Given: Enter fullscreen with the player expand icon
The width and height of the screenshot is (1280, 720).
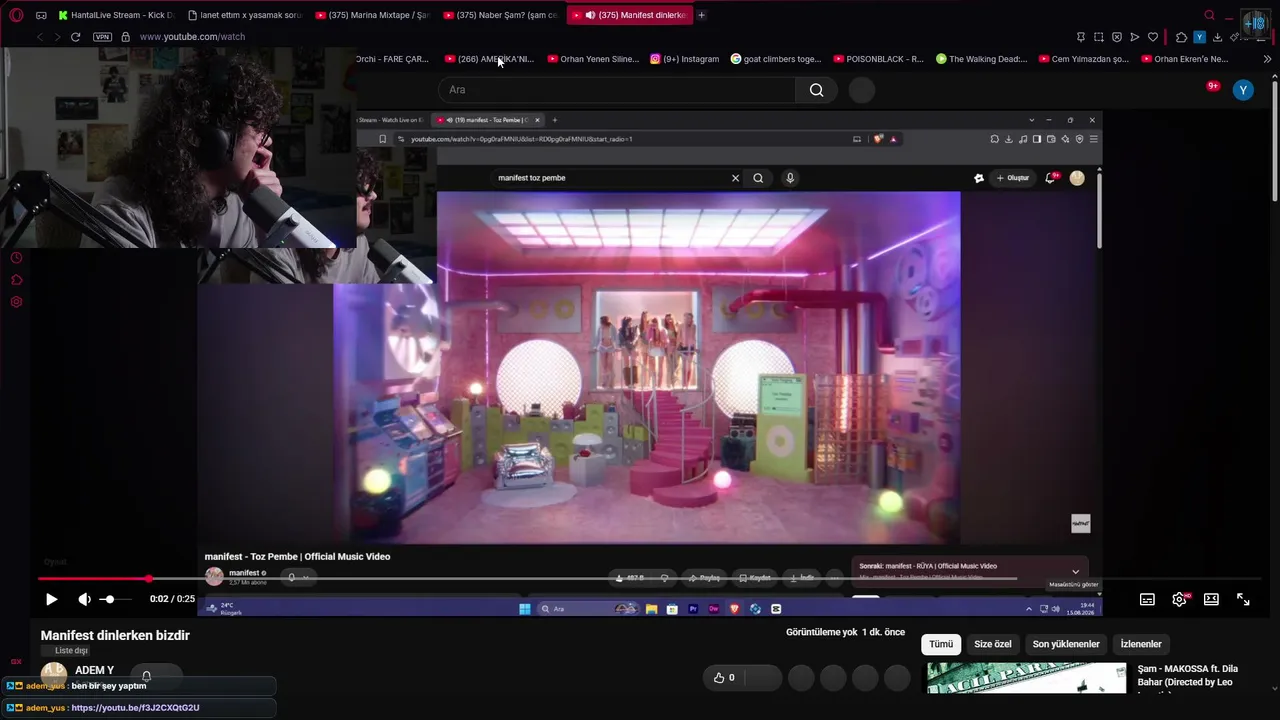Looking at the screenshot, I should (1243, 599).
